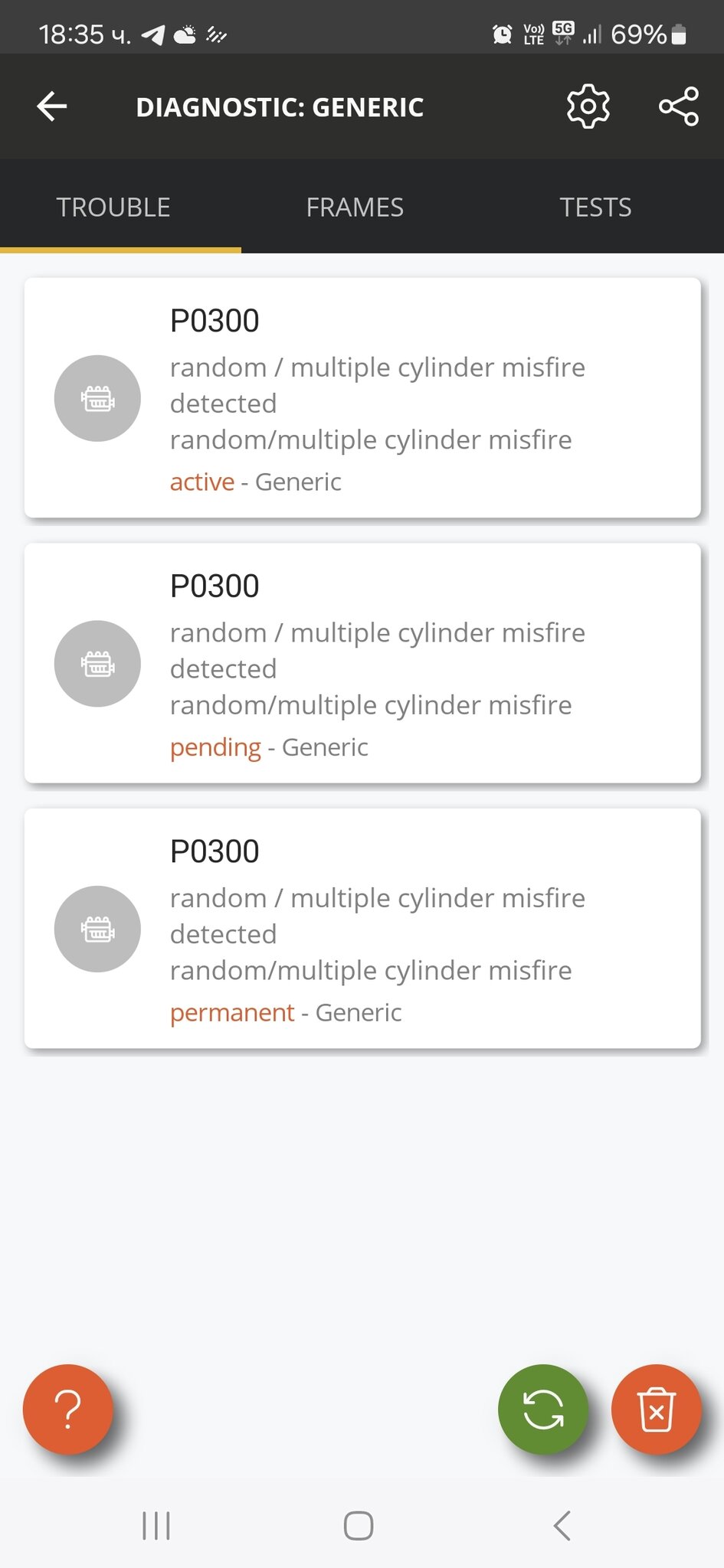Tap the orange 'permanent' status label
This screenshot has height=1568, width=724.
(x=232, y=1013)
